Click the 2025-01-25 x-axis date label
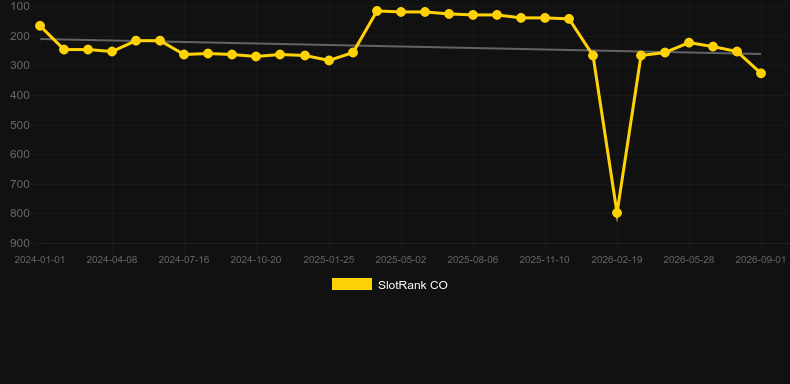The width and height of the screenshot is (790, 384). click(x=329, y=260)
